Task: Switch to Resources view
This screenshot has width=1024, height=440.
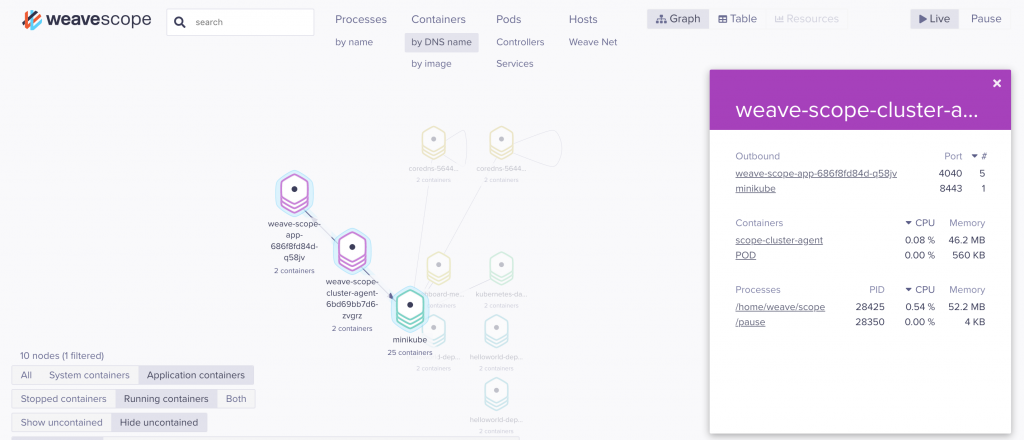Action: 807,19
